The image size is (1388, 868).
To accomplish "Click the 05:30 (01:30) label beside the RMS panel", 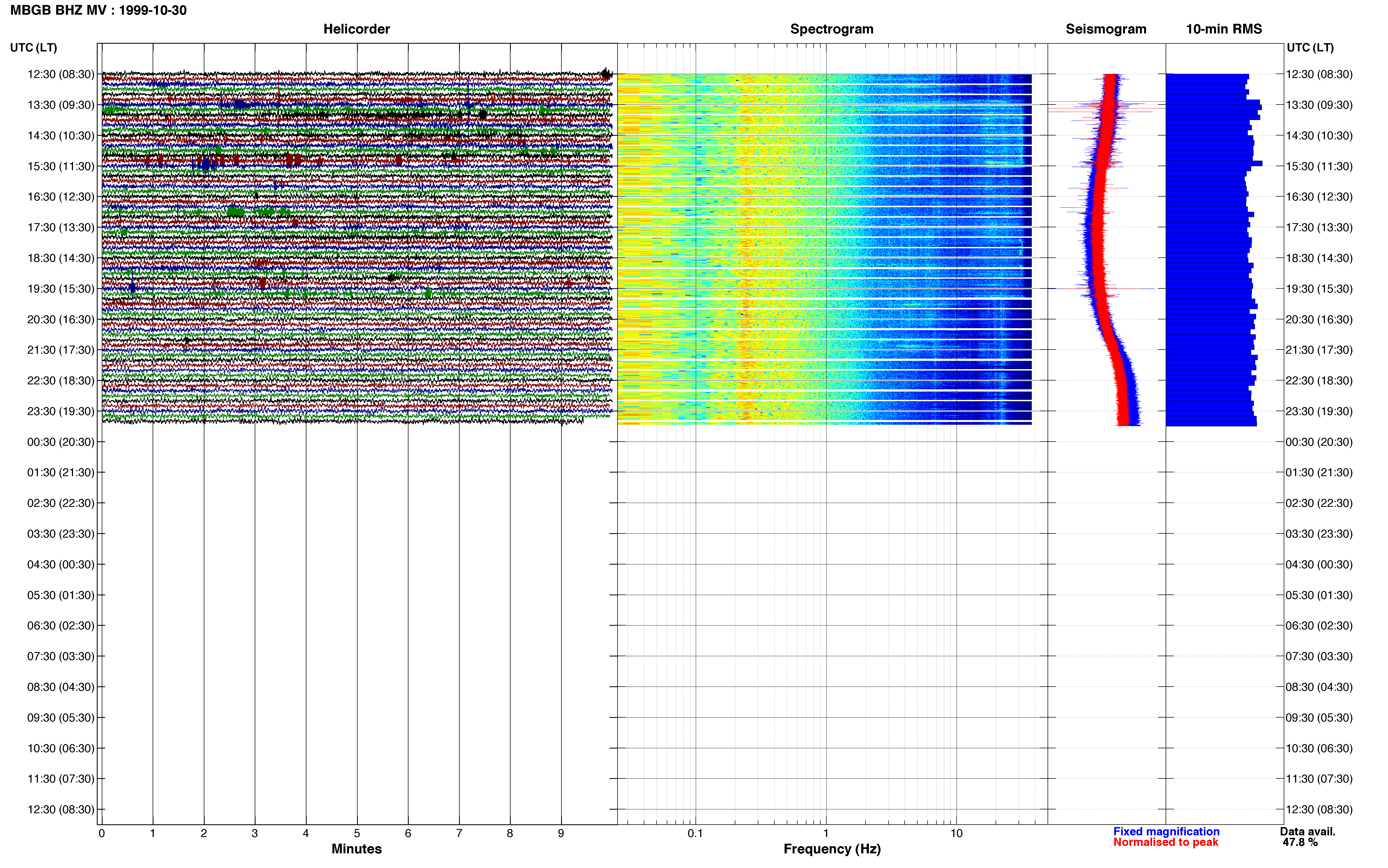I will click(x=1319, y=595).
